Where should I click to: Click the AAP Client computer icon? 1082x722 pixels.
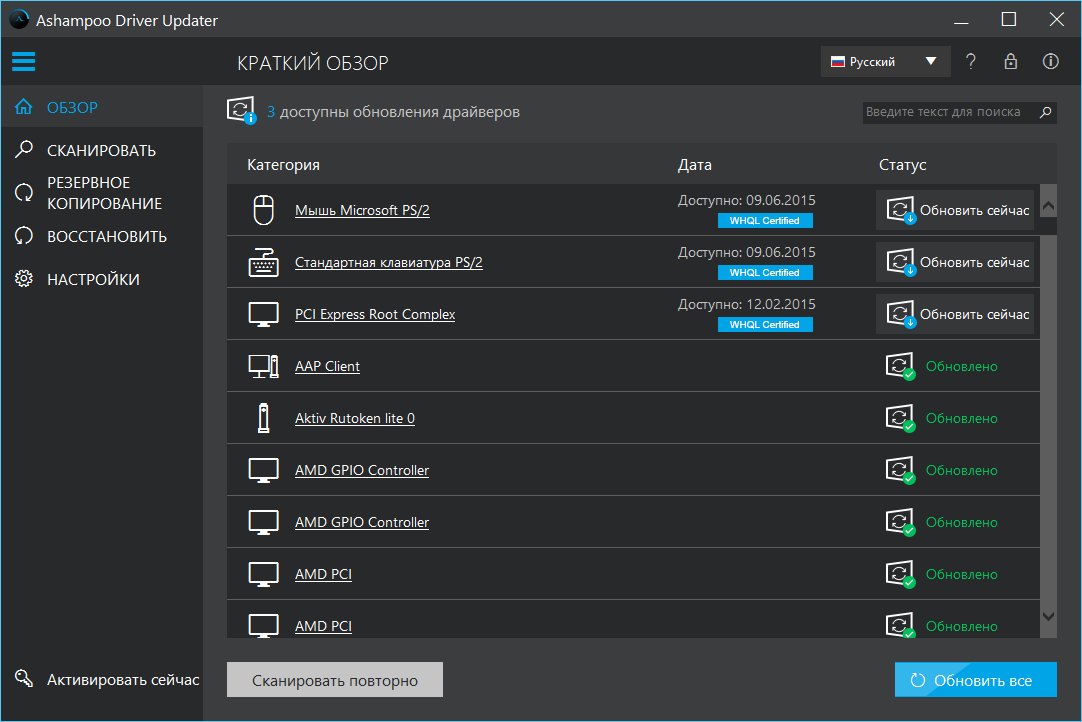264,366
